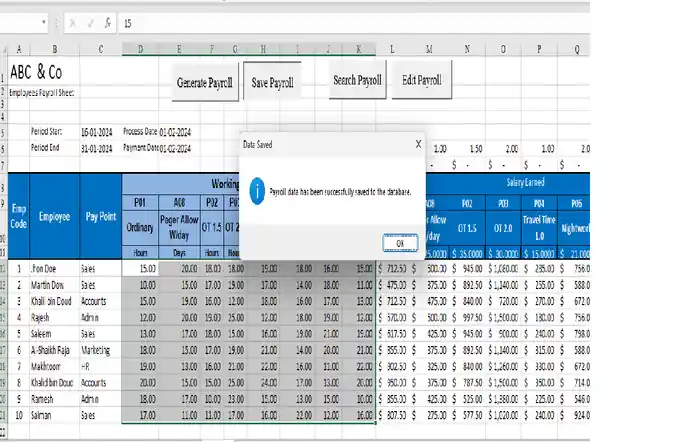This screenshot has height=442, width=700.
Task: Select employee Makhtoom's name cell
Action: [54, 367]
